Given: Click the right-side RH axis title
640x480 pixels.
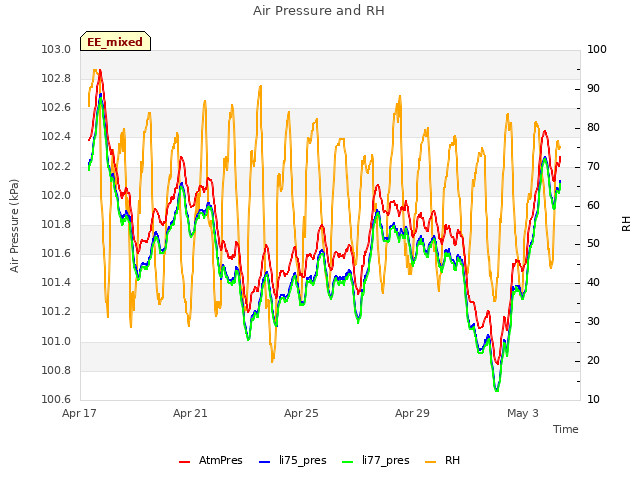Looking at the screenshot, I should click(626, 224).
